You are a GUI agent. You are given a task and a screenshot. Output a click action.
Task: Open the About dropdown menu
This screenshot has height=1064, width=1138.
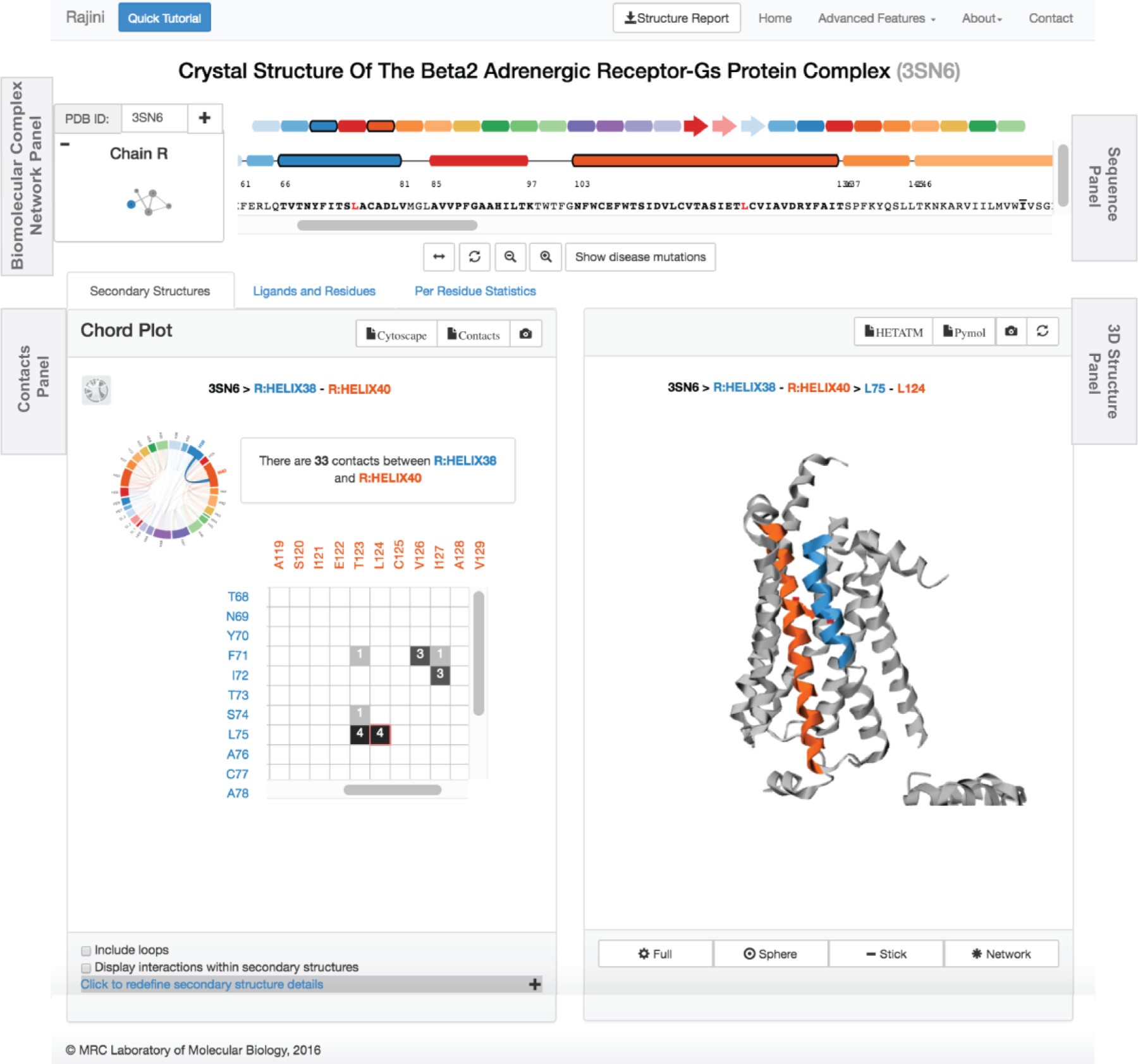click(982, 18)
